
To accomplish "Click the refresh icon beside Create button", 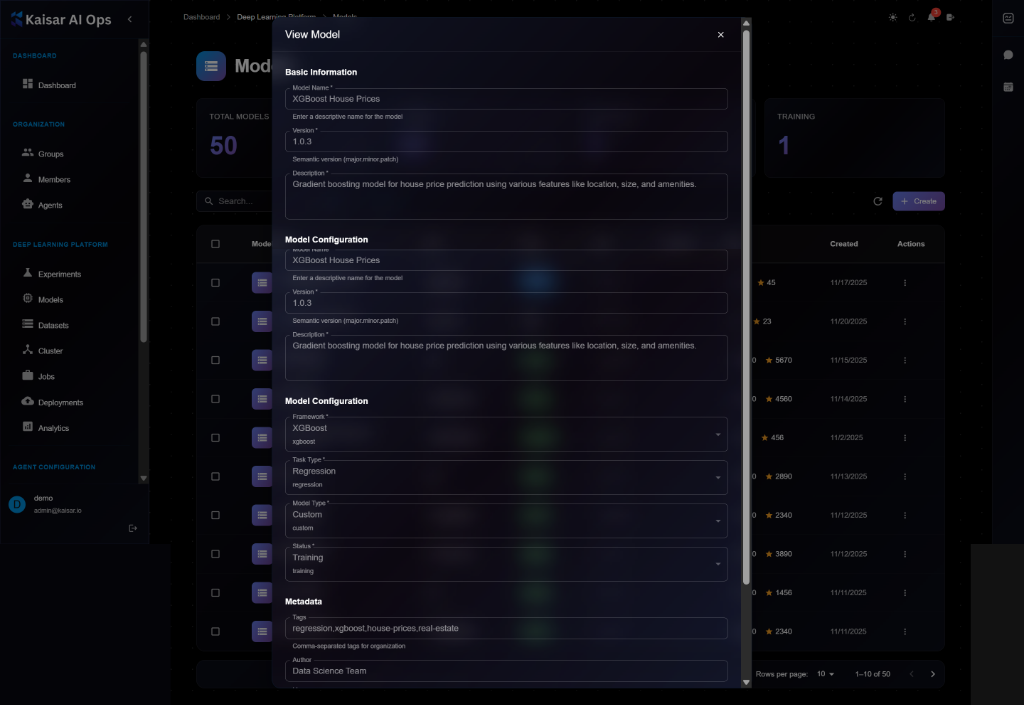I will point(878,201).
